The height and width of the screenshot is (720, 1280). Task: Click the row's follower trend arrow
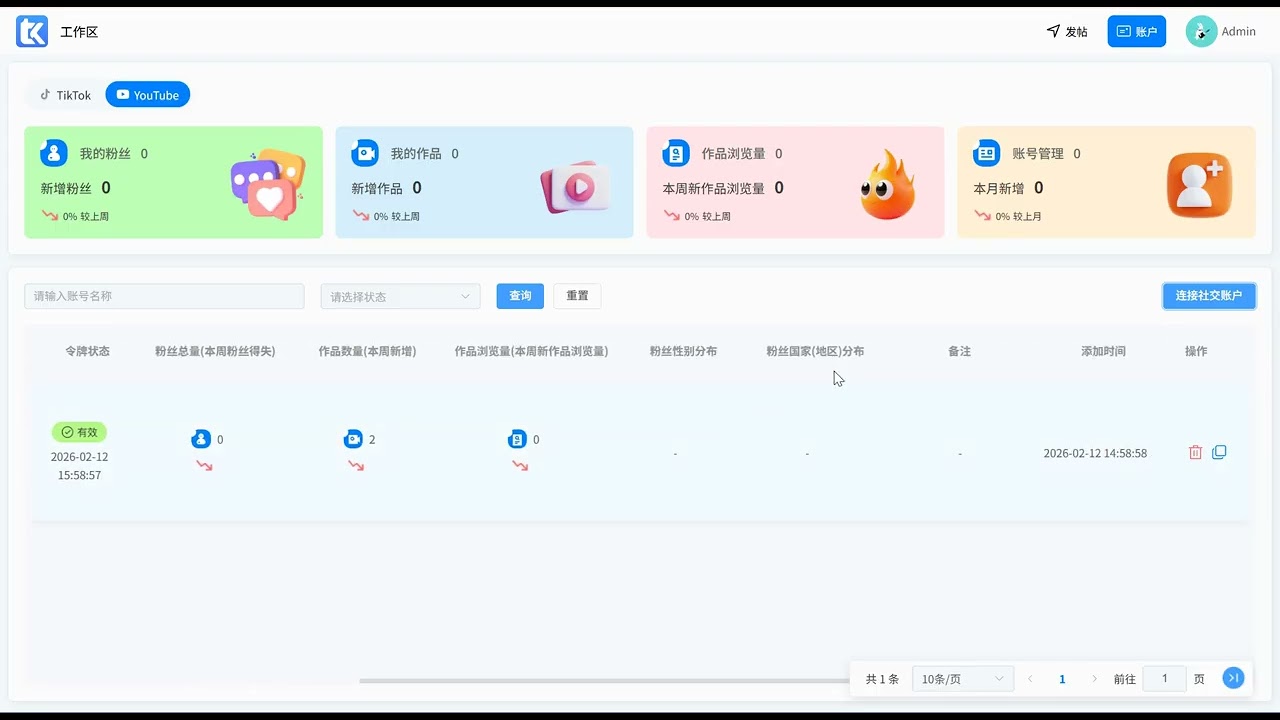204,466
